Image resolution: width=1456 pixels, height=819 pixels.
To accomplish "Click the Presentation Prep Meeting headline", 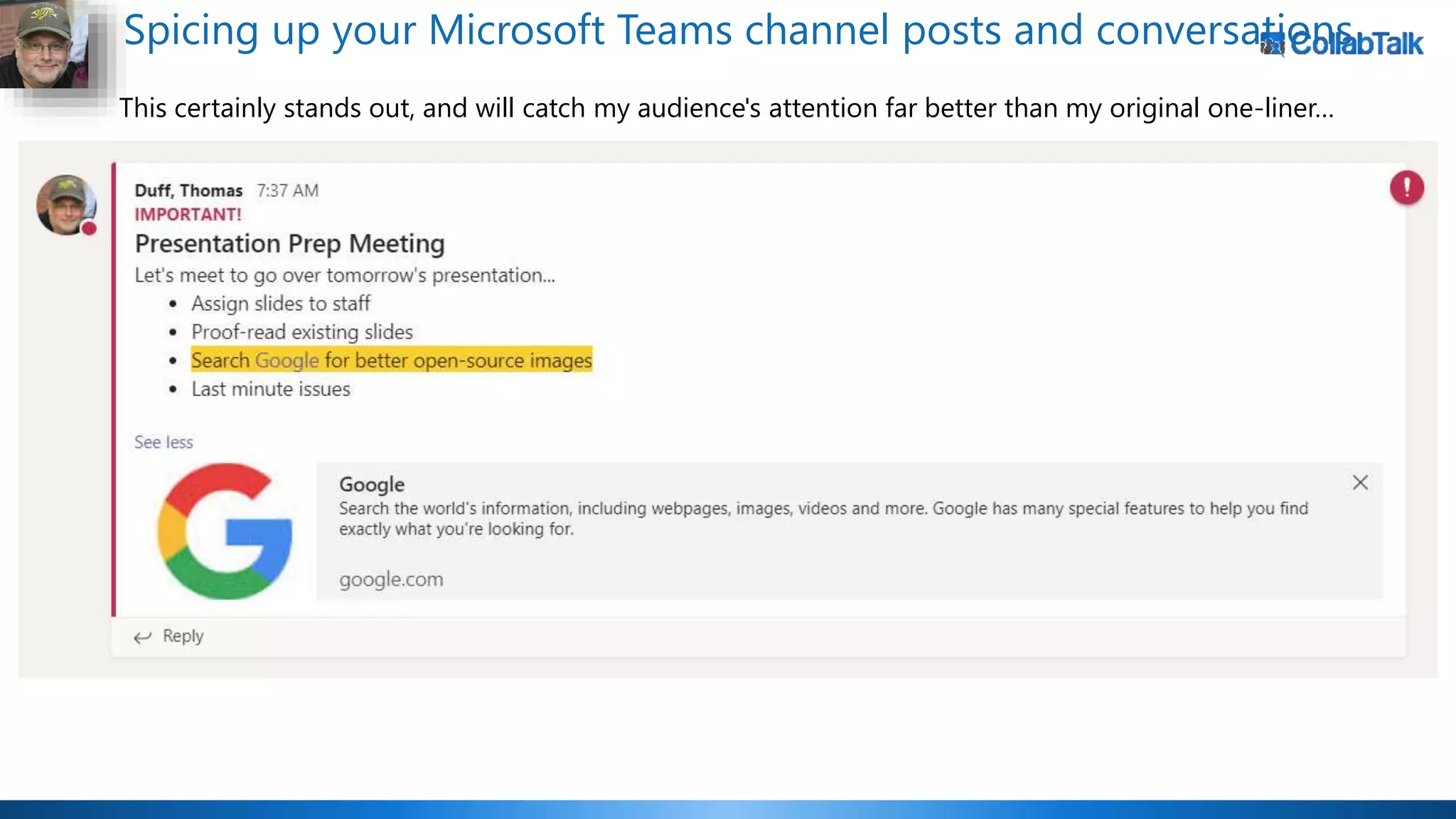I will click(x=290, y=244).
